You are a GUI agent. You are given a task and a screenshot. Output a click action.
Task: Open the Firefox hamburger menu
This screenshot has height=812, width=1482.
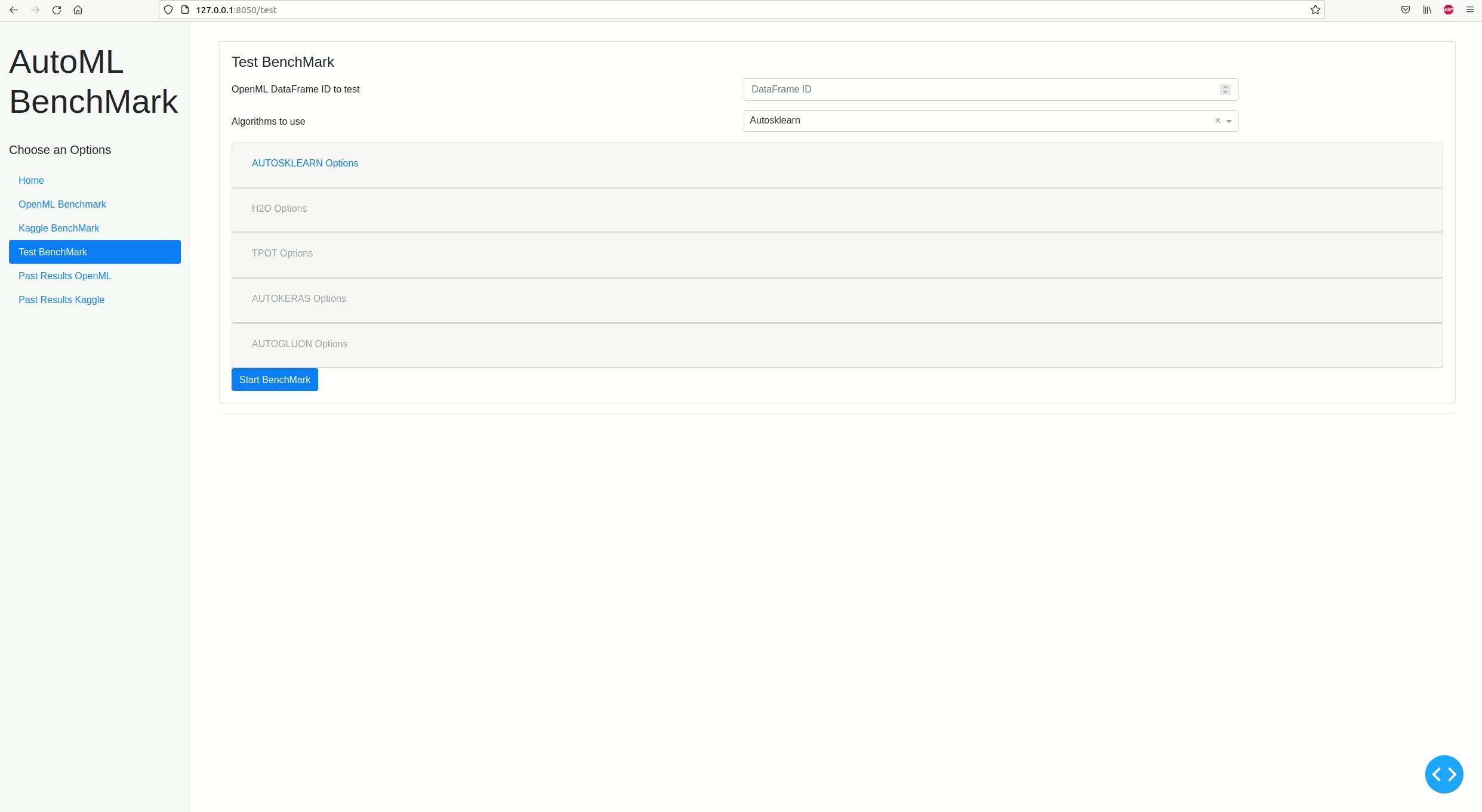point(1470,10)
